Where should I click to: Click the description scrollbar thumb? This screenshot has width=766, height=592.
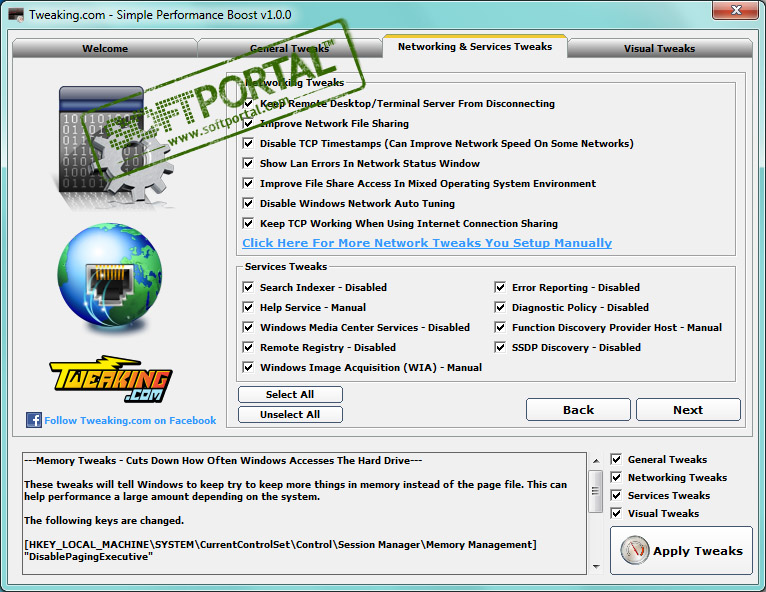[596, 491]
